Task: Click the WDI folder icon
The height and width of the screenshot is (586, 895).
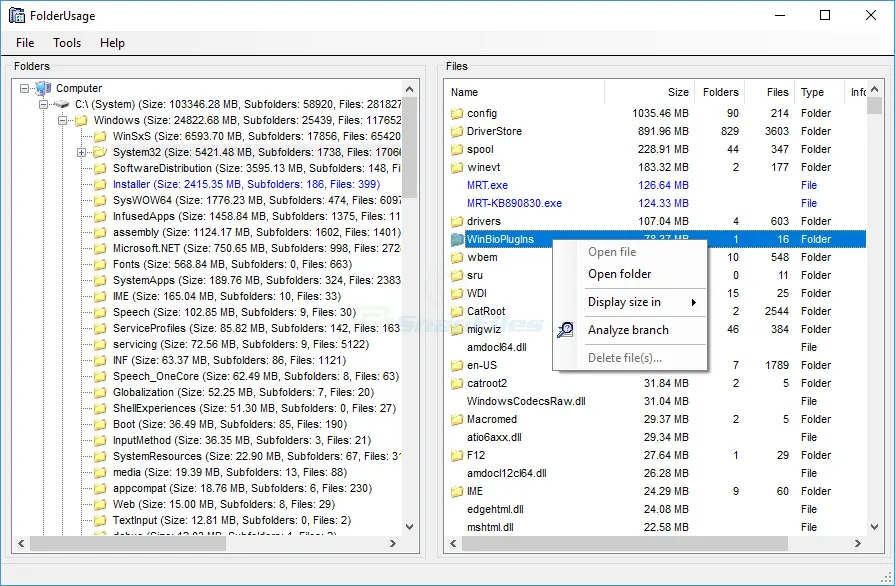Action: [x=457, y=293]
